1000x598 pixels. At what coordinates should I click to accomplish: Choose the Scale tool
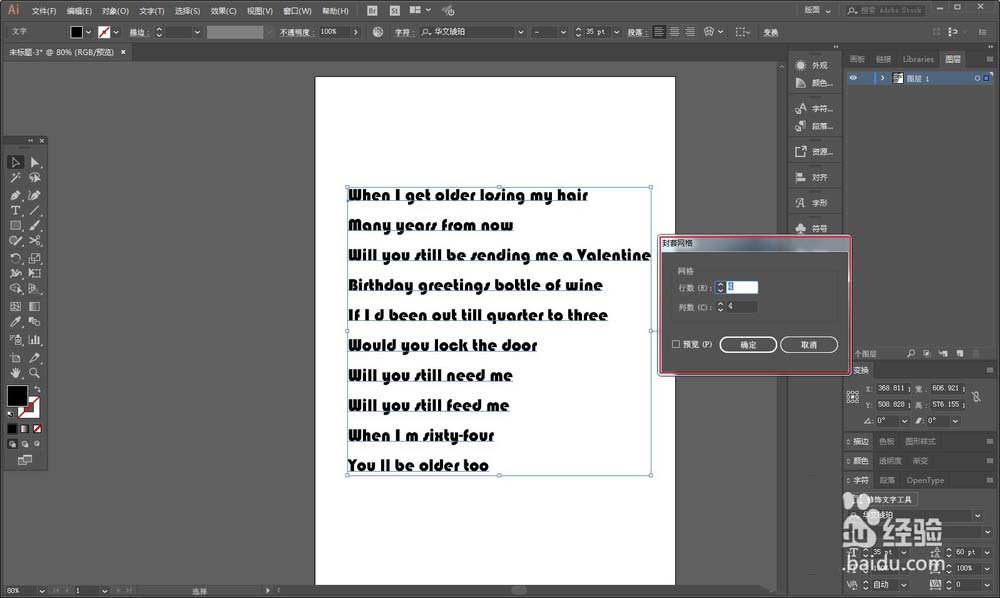[x=34, y=258]
